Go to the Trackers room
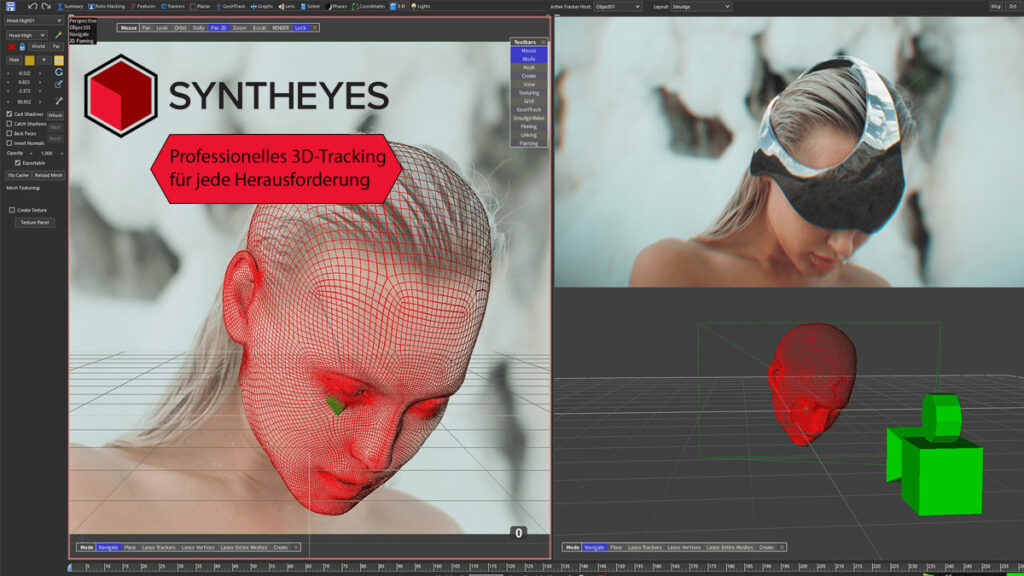1024x576 pixels. click(x=173, y=7)
